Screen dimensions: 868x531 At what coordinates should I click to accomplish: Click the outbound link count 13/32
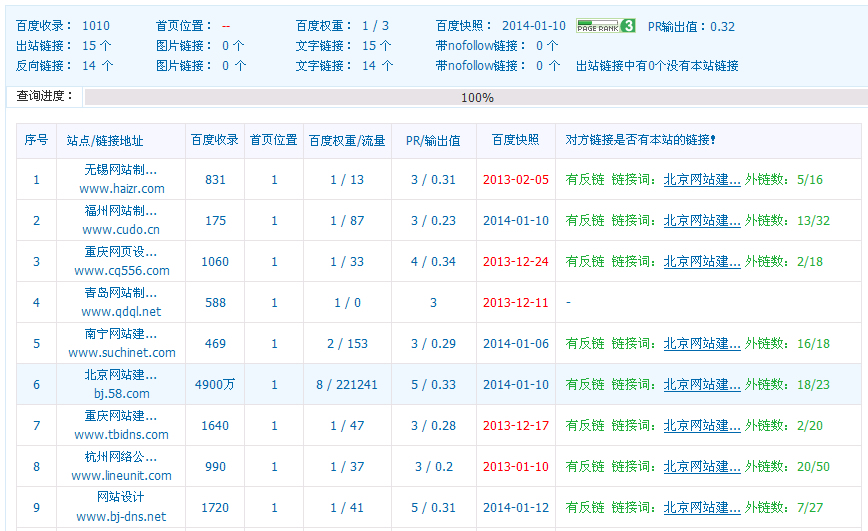pyautogui.click(x=813, y=221)
